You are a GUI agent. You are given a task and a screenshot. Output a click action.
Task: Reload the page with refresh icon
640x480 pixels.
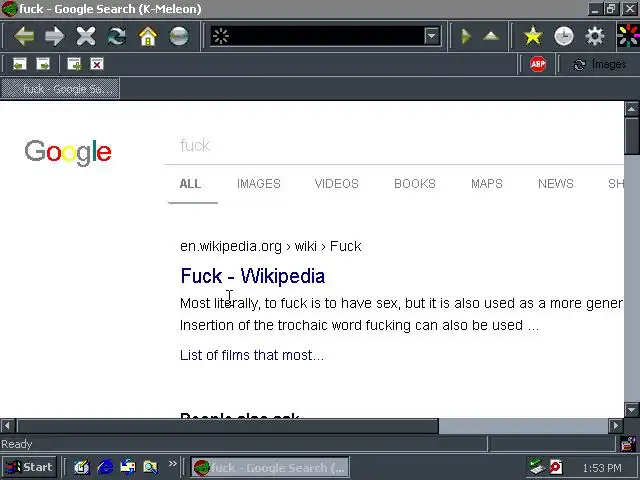[117, 36]
